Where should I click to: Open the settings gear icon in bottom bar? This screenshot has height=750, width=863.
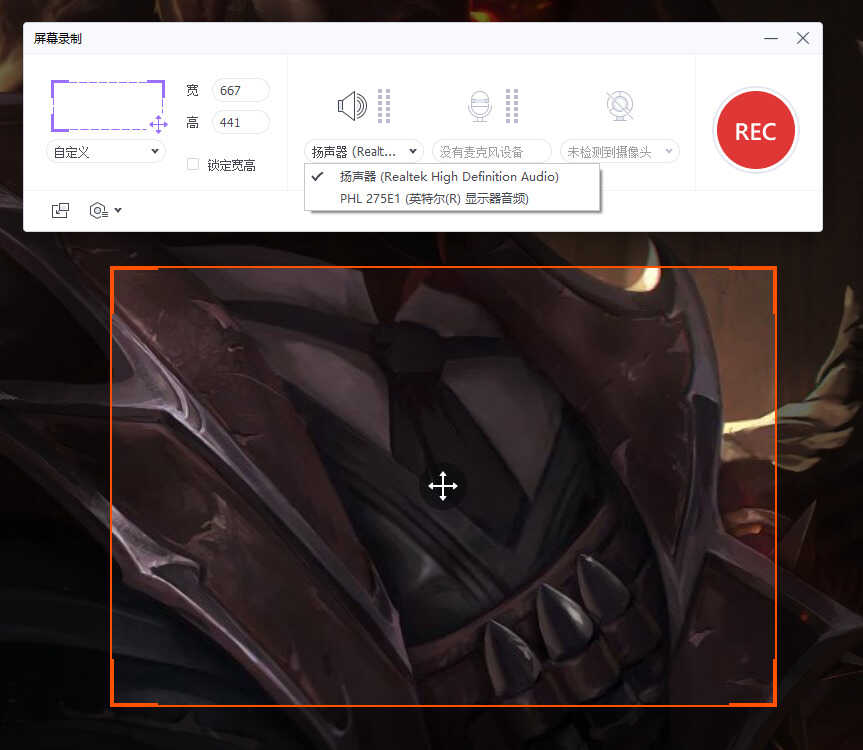pos(104,210)
